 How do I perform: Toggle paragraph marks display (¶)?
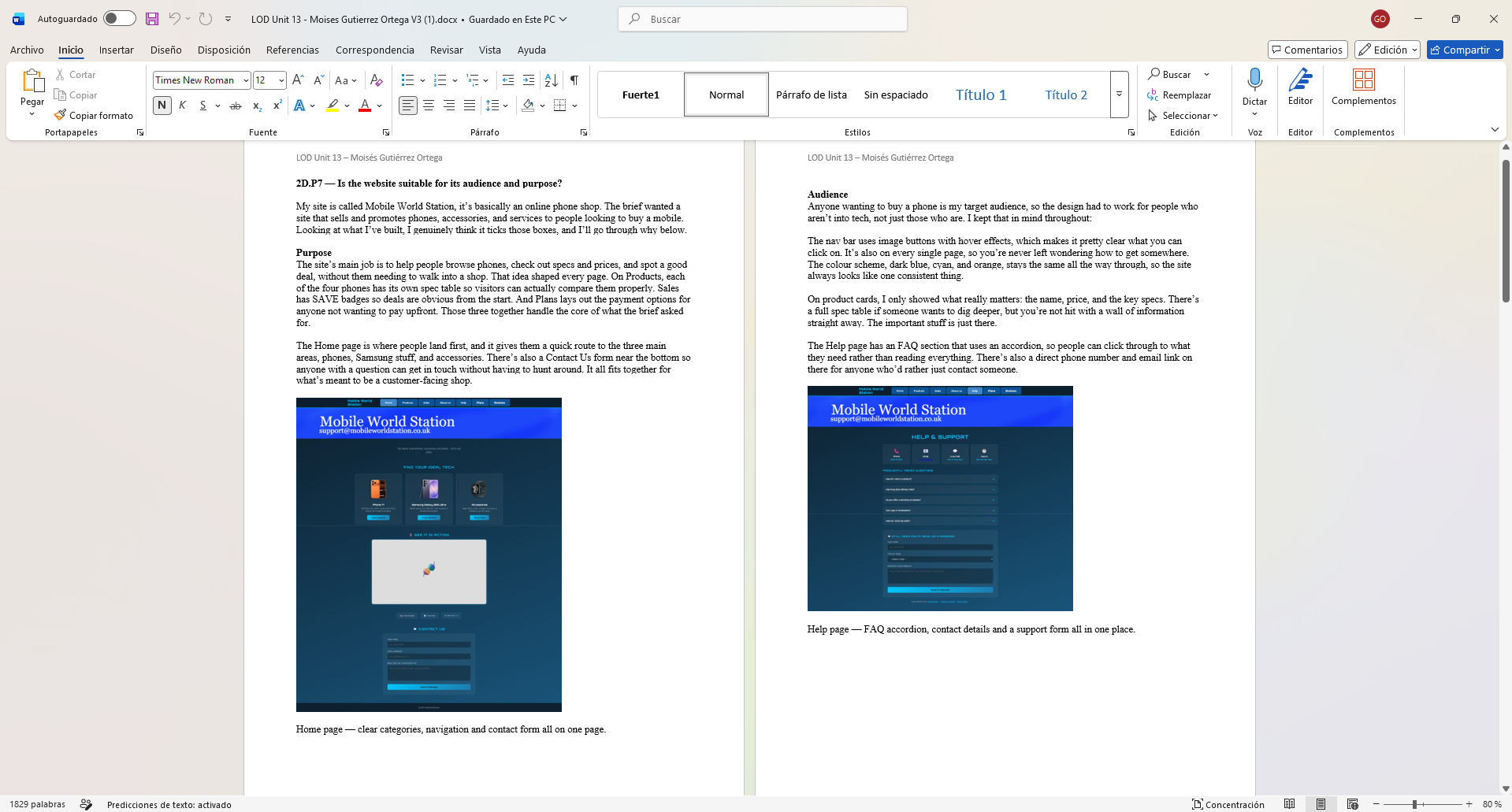point(574,80)
